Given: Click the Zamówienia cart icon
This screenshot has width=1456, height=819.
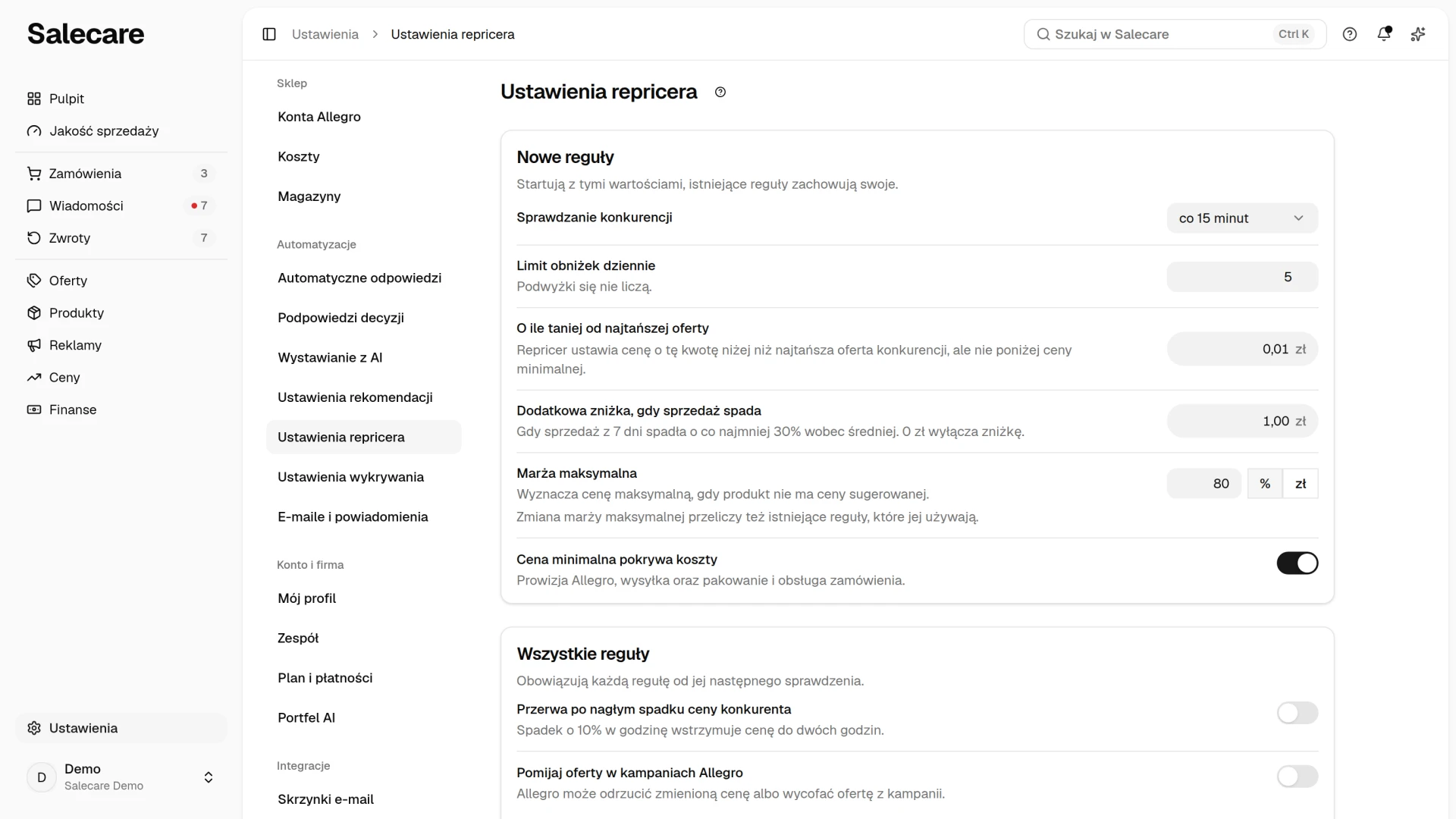Looking at the screenshot, I should (x=34, y=174).
